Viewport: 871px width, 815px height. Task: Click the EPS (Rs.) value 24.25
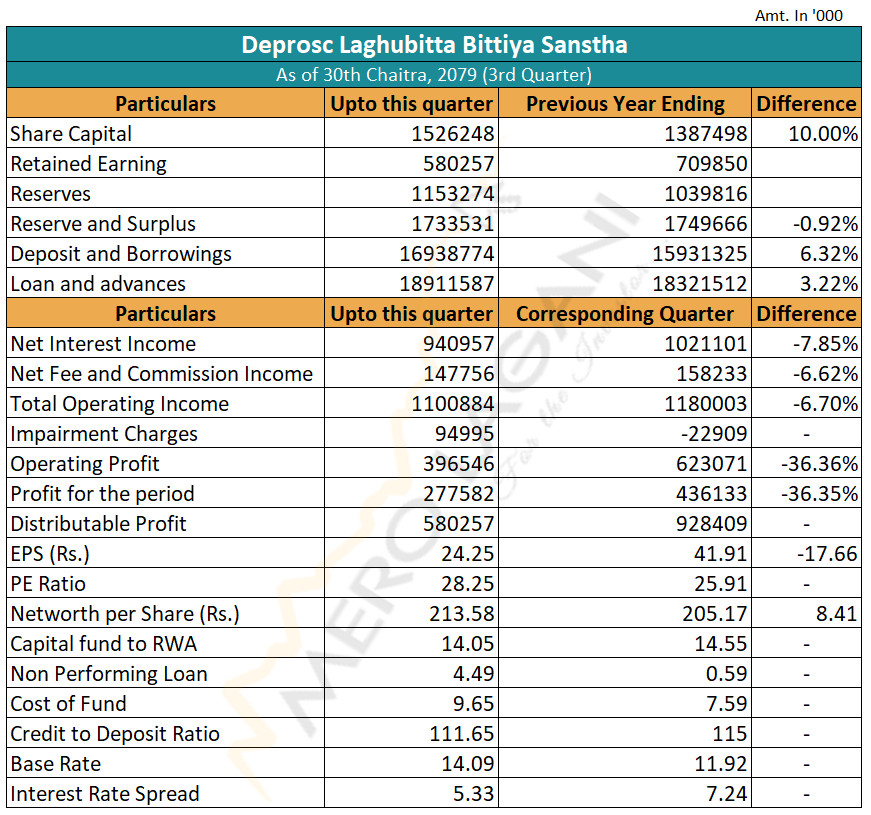(467, 554)
